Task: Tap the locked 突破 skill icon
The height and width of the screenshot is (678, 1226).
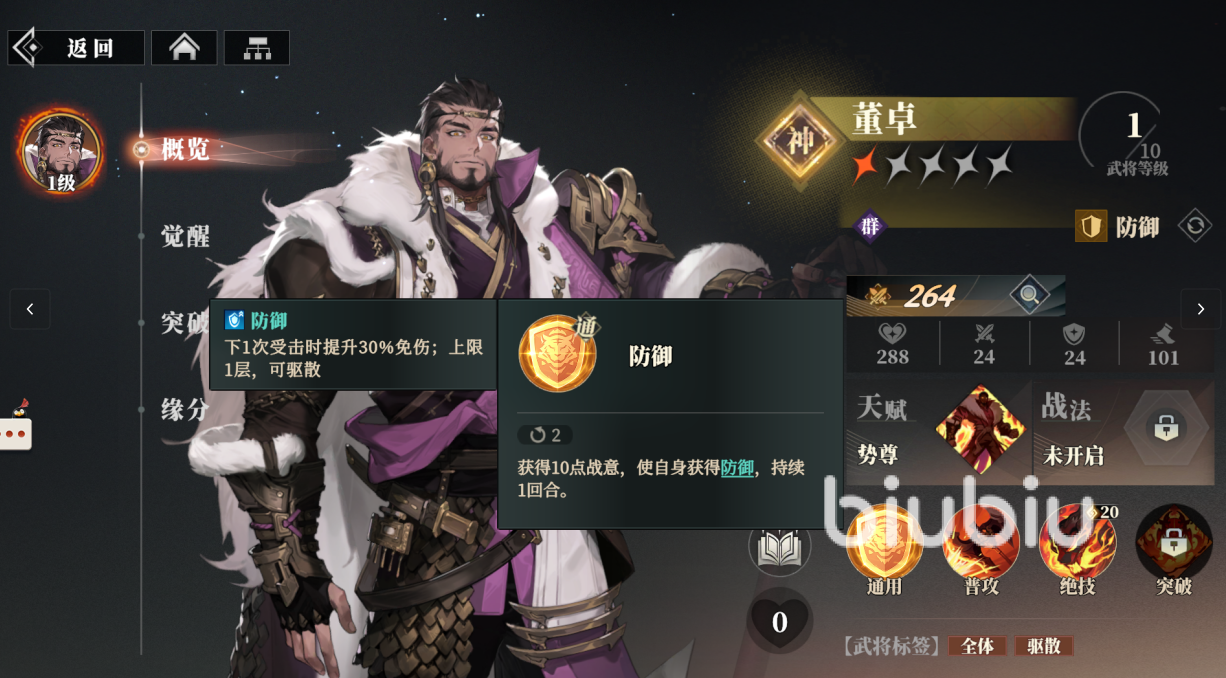Action: point(1174,542)
